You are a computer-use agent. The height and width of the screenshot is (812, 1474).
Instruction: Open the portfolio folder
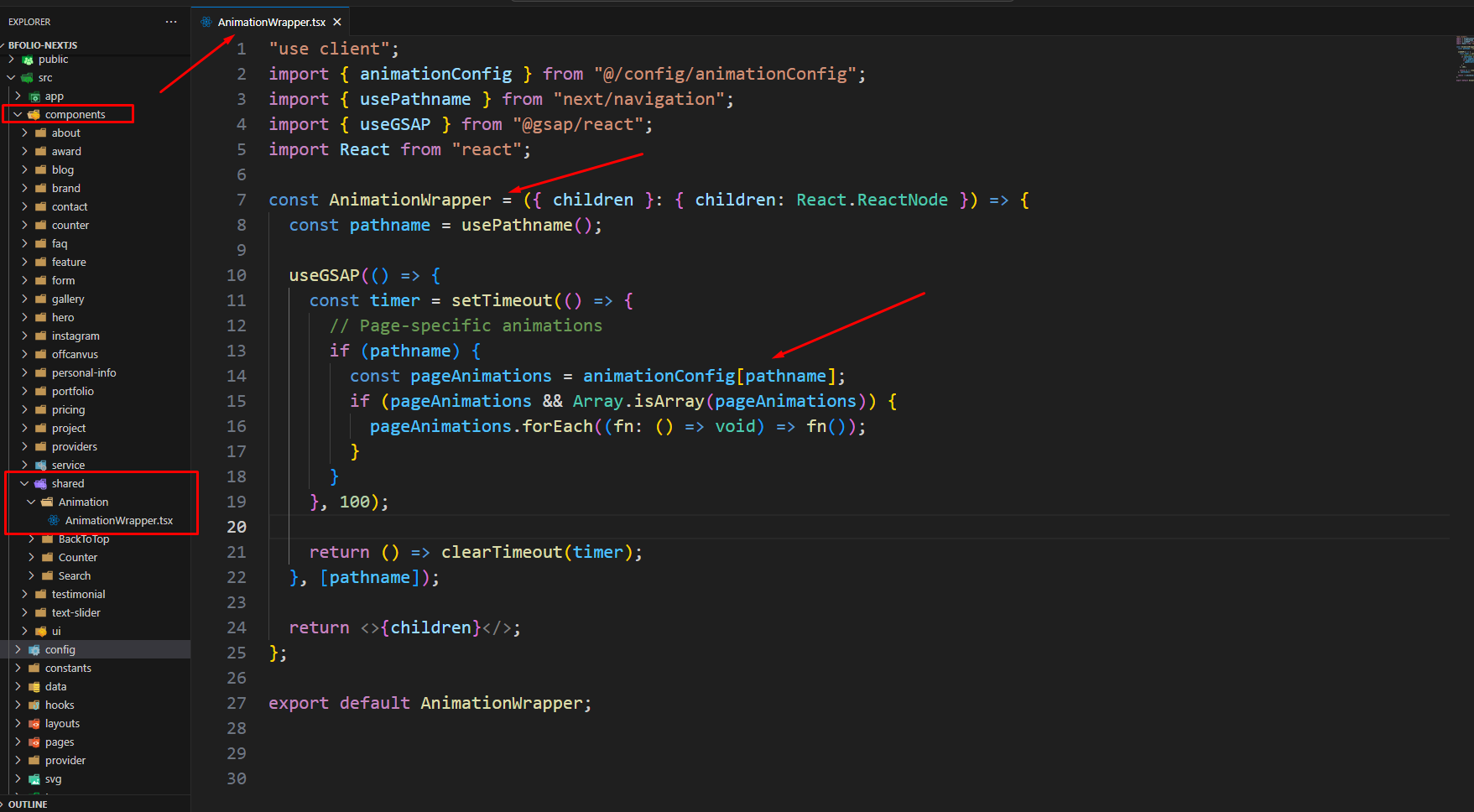(72, 392)
